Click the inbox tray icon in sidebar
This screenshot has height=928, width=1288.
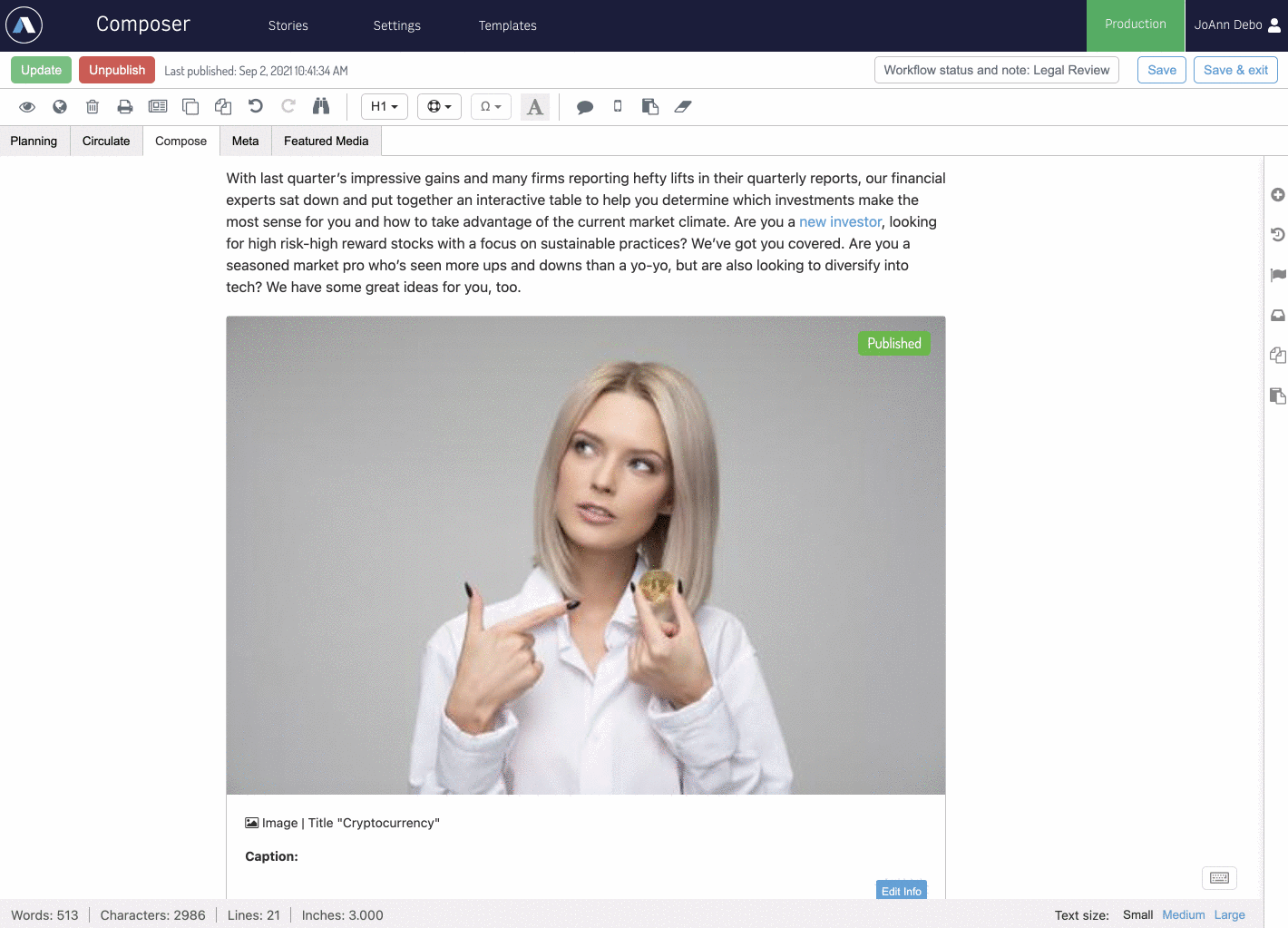[x=1278, y=316]
